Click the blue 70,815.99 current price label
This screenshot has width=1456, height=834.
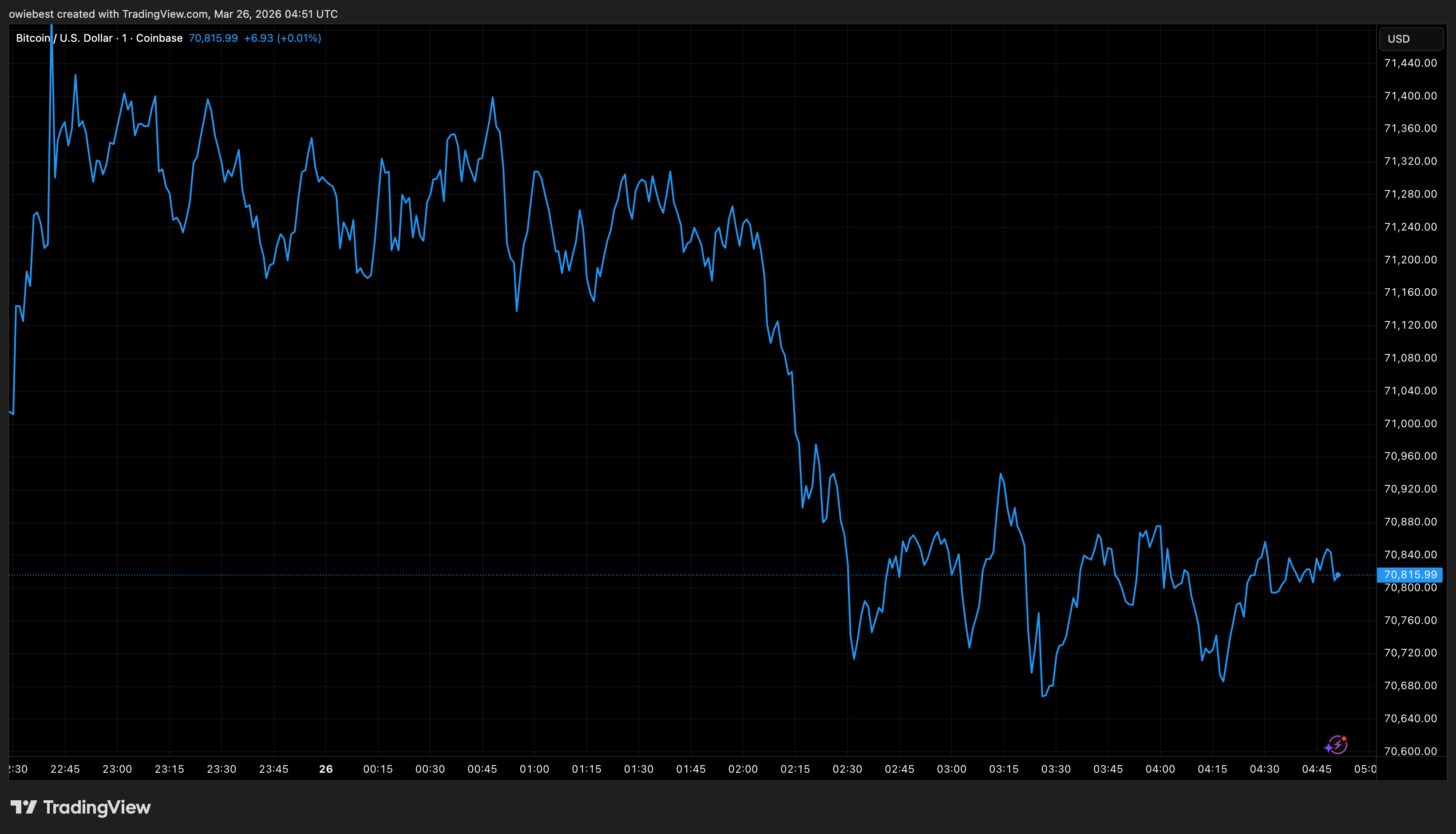(x=1410, y=575)
